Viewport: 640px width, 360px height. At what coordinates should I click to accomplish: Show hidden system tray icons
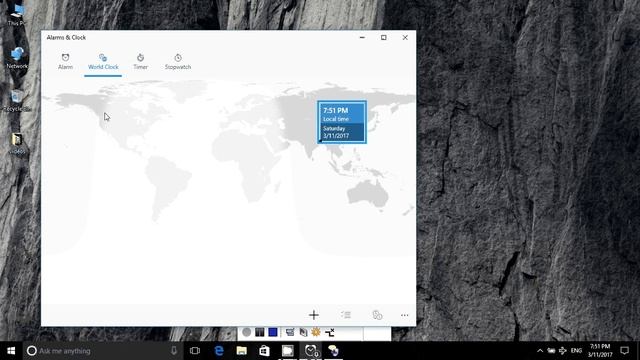click(x=540, y=351)
